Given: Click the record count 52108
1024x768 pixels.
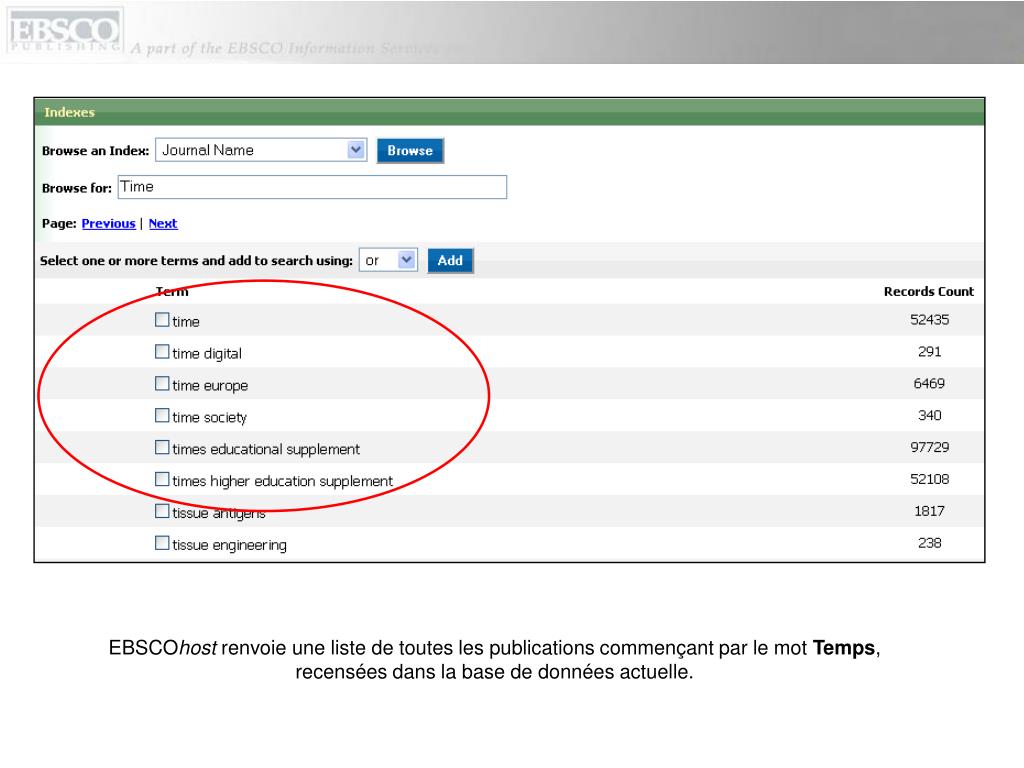Looking at the screenshot, I should coord(929,479).
